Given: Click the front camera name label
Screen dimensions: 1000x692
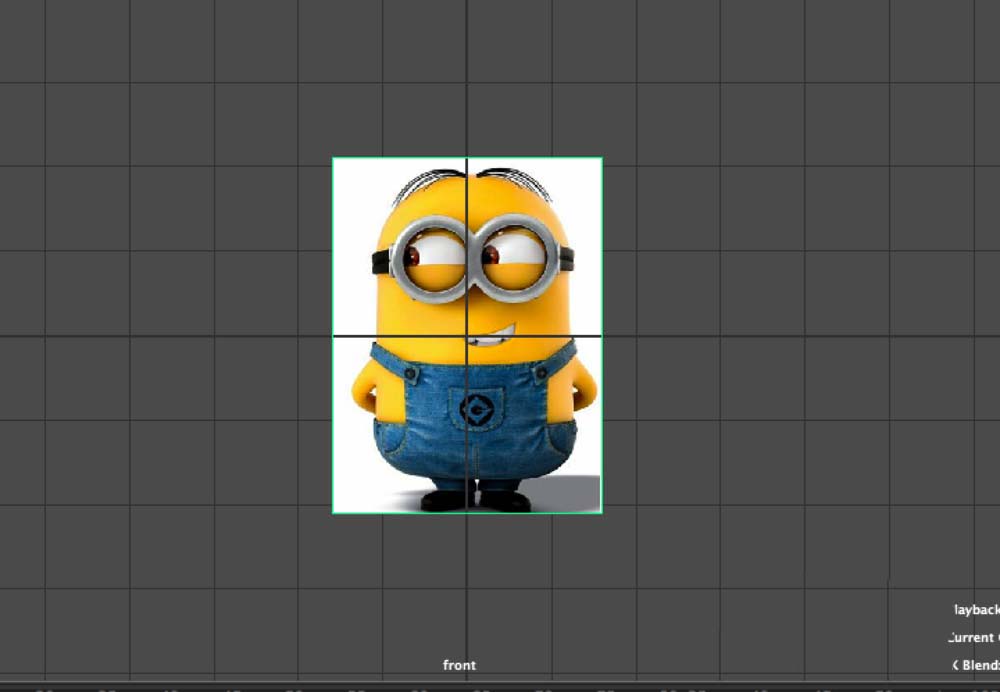Looking at the screenshot, I should [460, 665].
